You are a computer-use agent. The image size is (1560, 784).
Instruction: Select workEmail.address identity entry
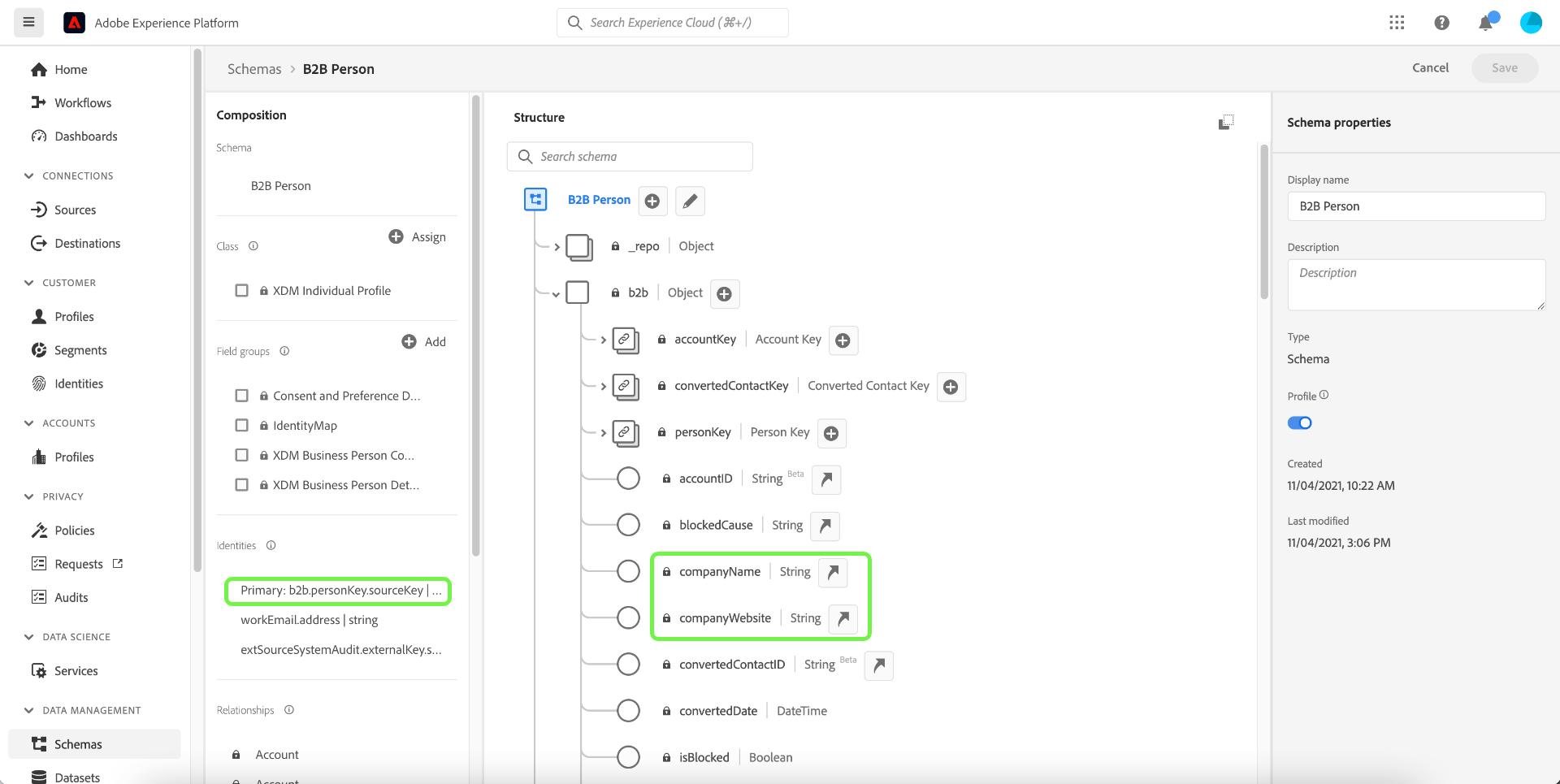pos(310,620)
